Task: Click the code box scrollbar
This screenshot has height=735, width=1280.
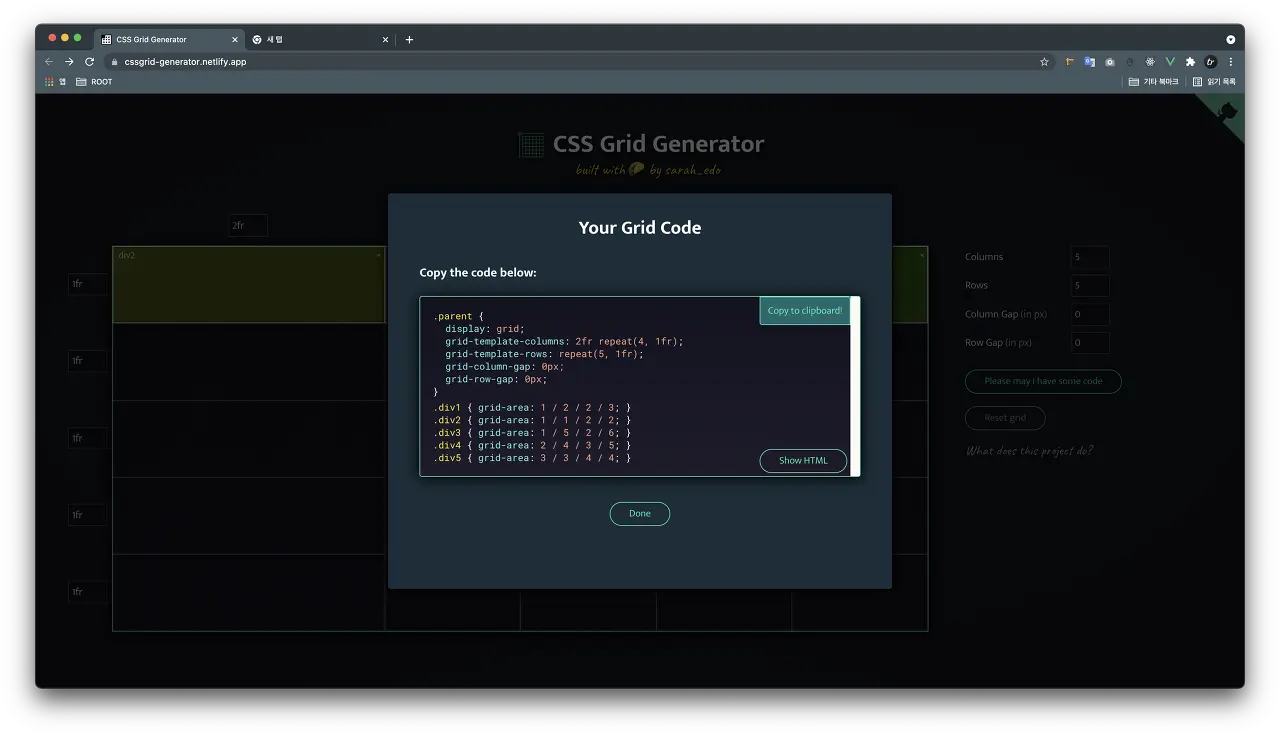Action: click(x=855, y=386)
